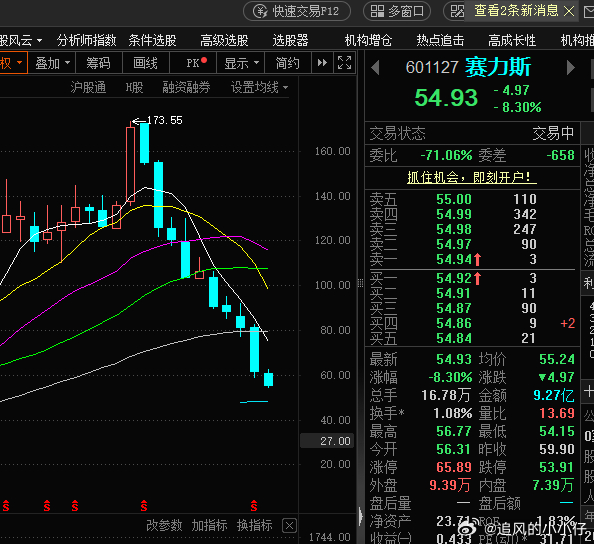
Task: Open 分析师指数 menu item
Action: (x=86, y=40)
